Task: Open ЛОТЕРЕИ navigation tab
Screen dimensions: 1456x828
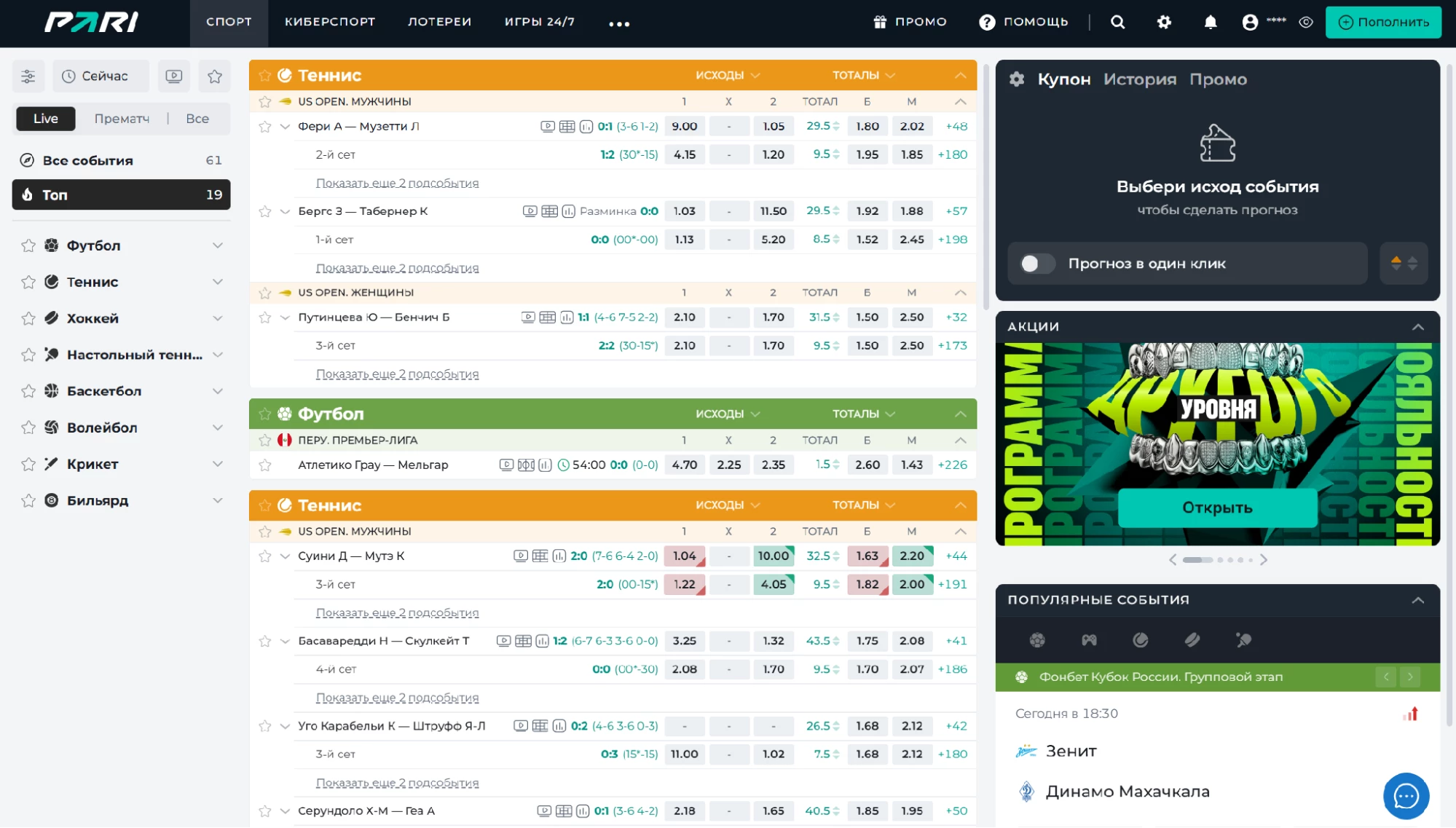Action: tap(440, 23)
